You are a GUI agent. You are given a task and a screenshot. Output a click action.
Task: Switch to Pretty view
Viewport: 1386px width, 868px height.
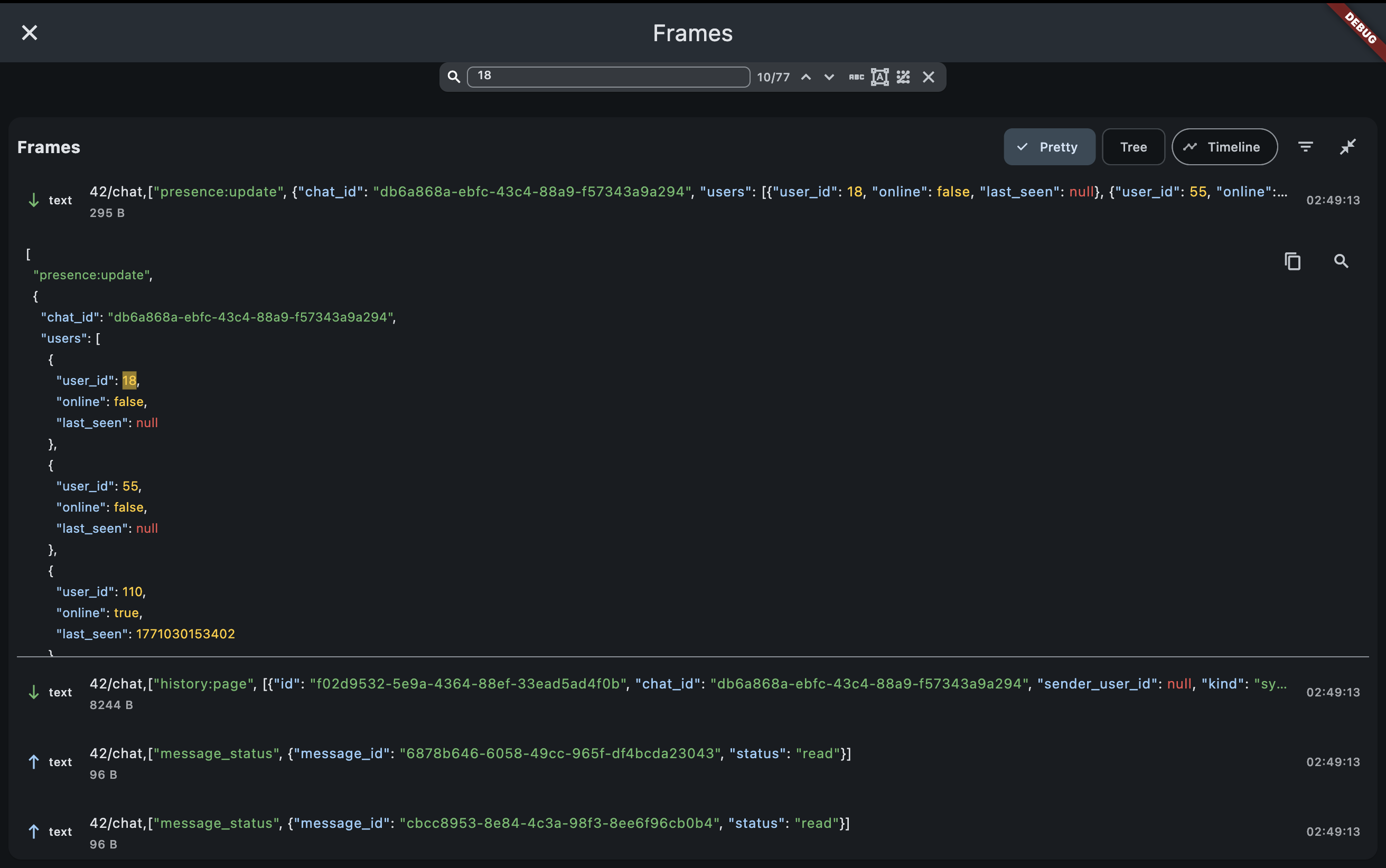tap(1049, 147)
